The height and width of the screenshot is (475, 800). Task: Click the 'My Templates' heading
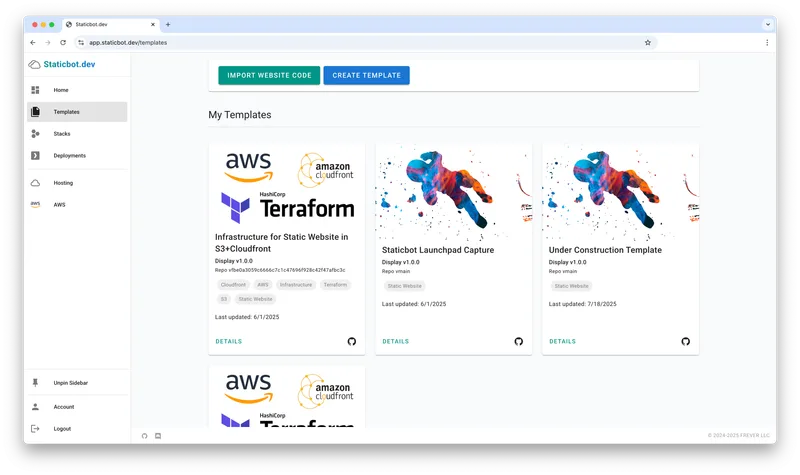[240, 115]
